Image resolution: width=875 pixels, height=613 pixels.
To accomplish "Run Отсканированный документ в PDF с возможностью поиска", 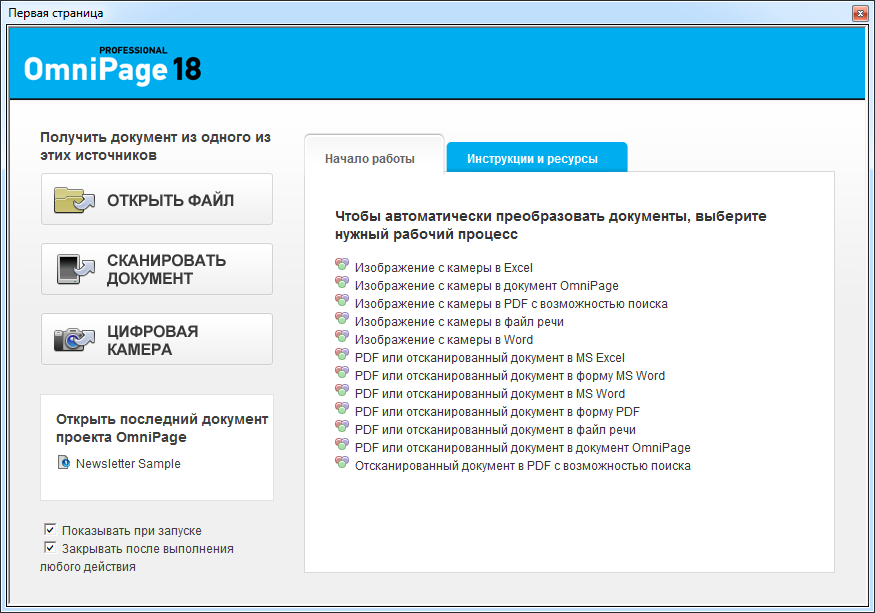I will [x=522, y=466].
